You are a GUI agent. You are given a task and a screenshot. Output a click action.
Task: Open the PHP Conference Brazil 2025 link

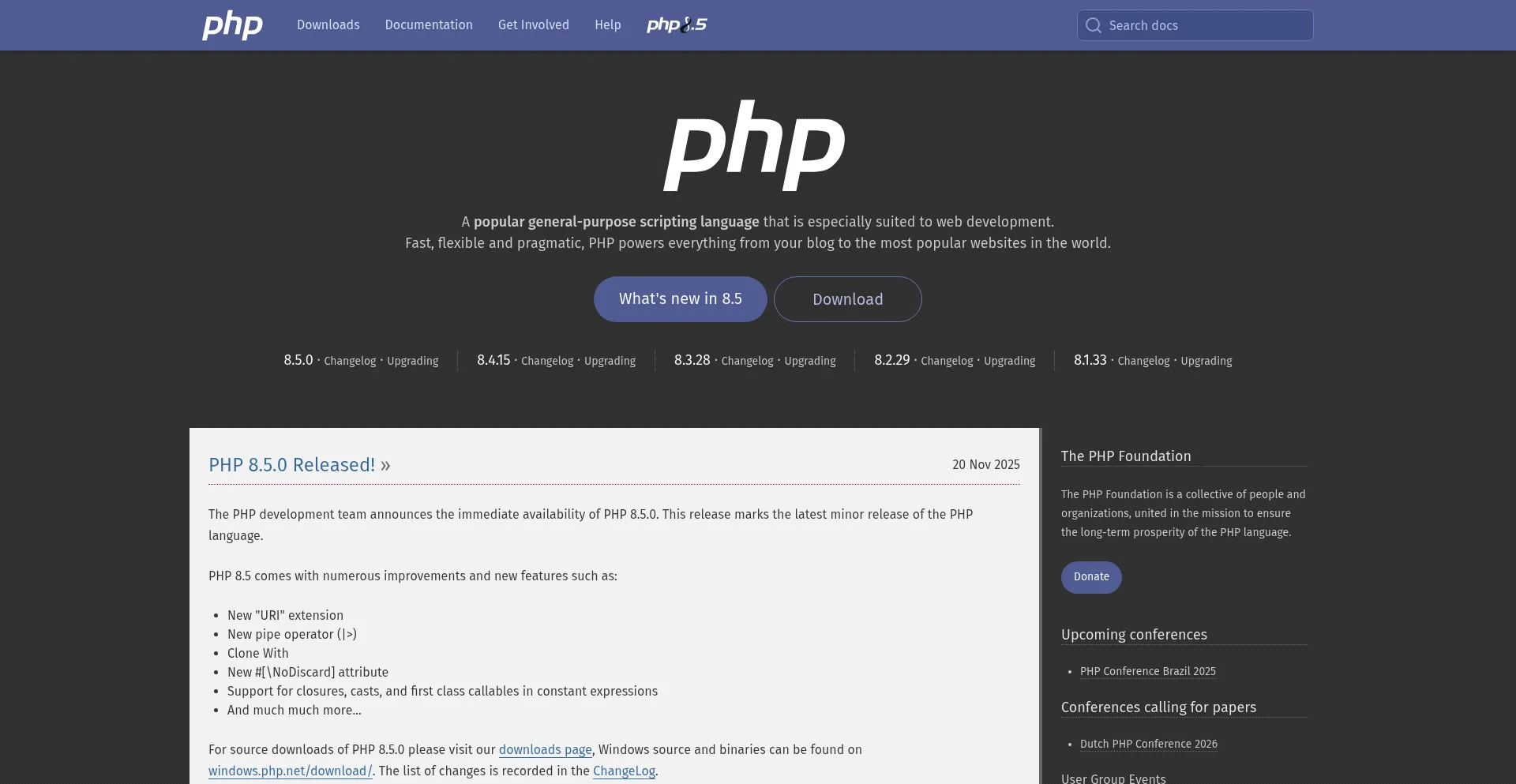pyautogui.click(x=1147, y=672)
